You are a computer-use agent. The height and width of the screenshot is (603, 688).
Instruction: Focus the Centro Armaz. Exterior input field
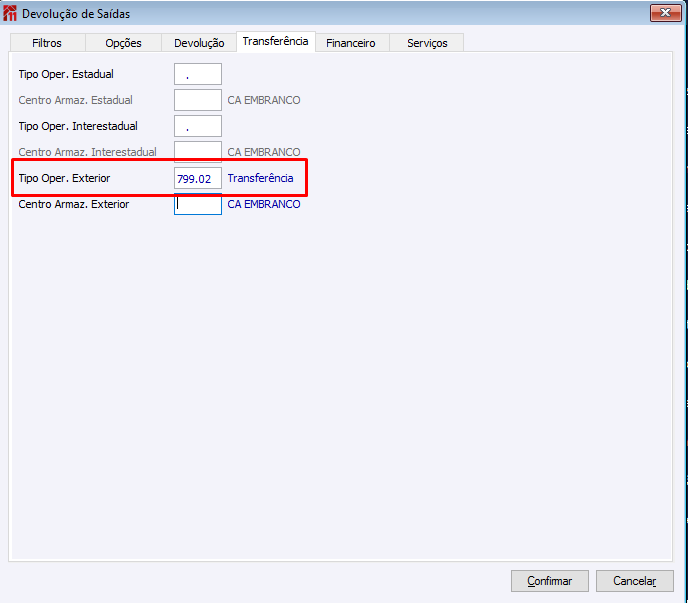pyautogui.click(x=198, y=205)
